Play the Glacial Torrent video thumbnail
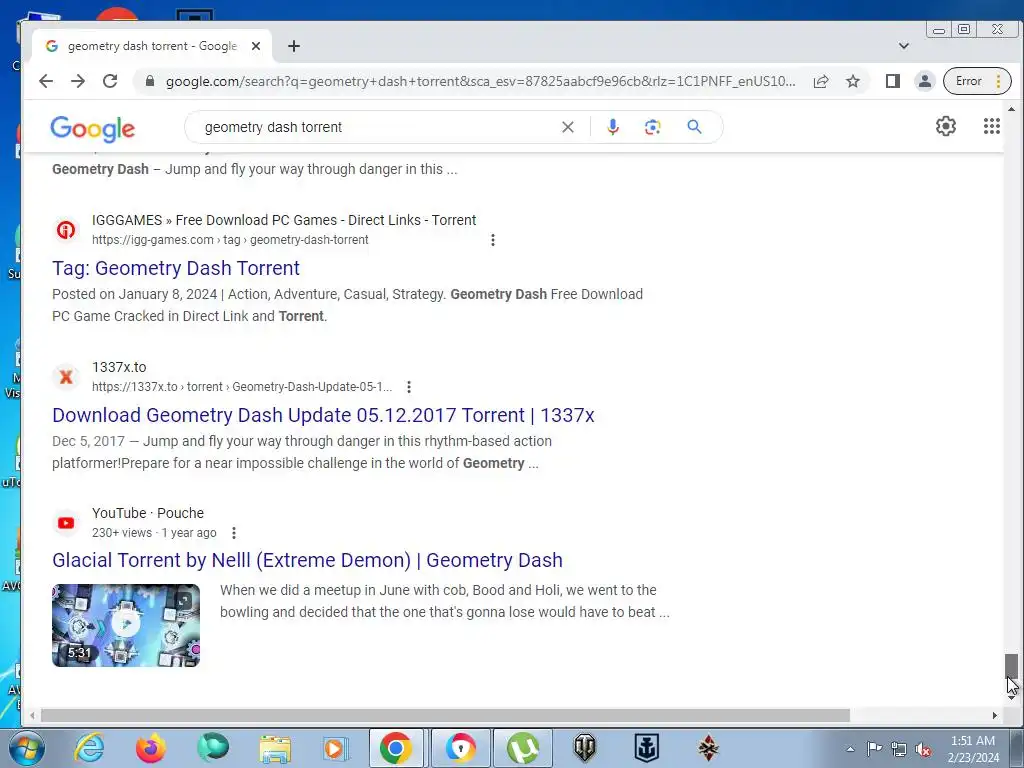Image resolution: width=1024 pixels, height=768 pixels. point(126,625)
